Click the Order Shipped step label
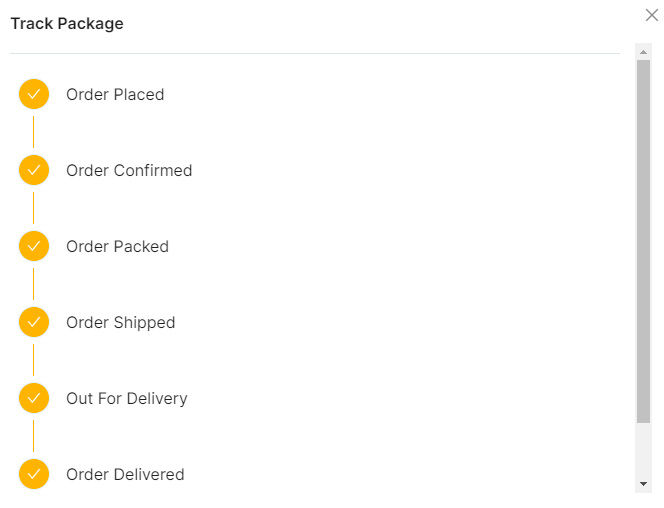Screen dimensions: 664x508 [x=120, y=323]
